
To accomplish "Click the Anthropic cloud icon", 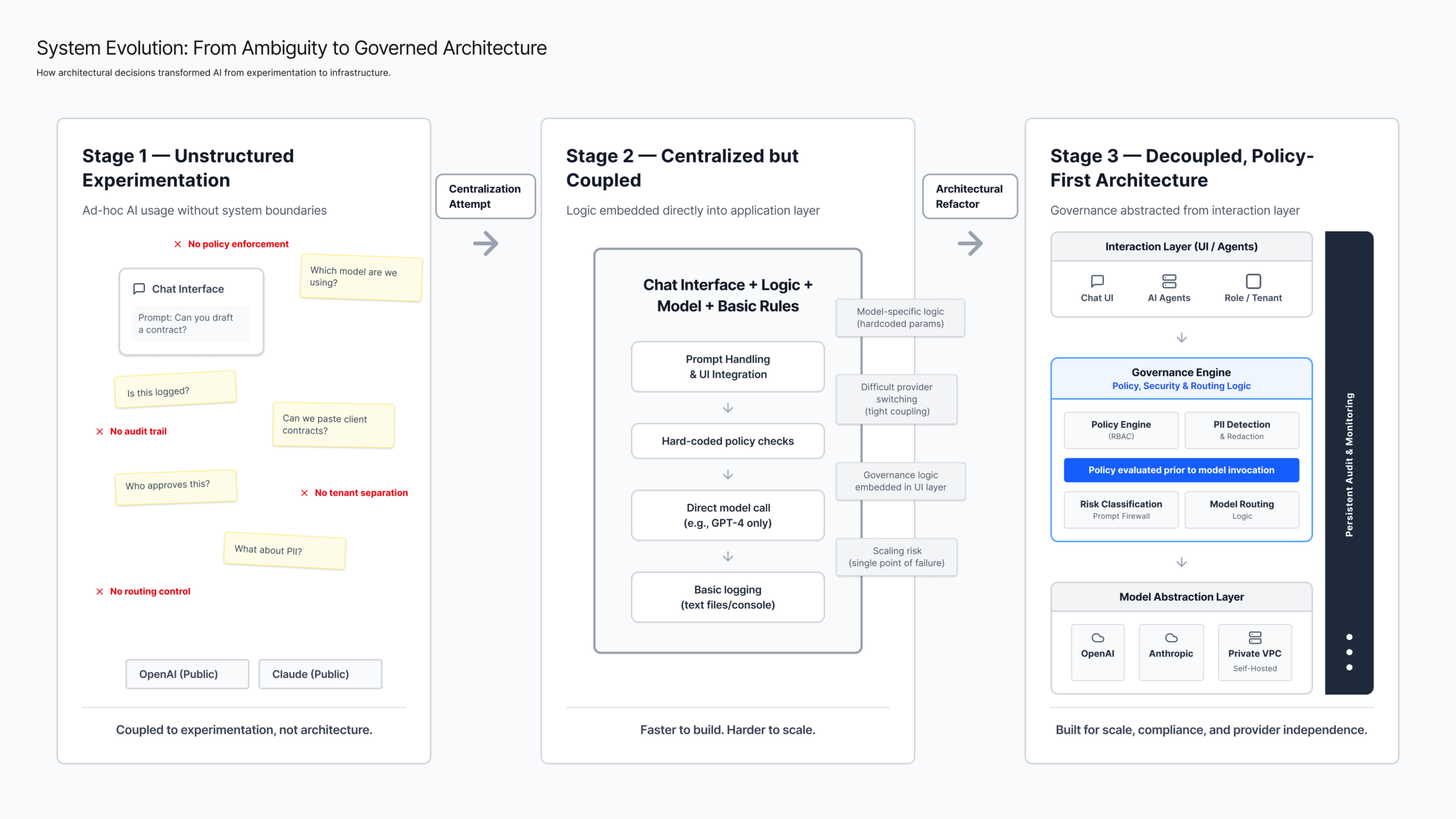I will pos(1171,638).
